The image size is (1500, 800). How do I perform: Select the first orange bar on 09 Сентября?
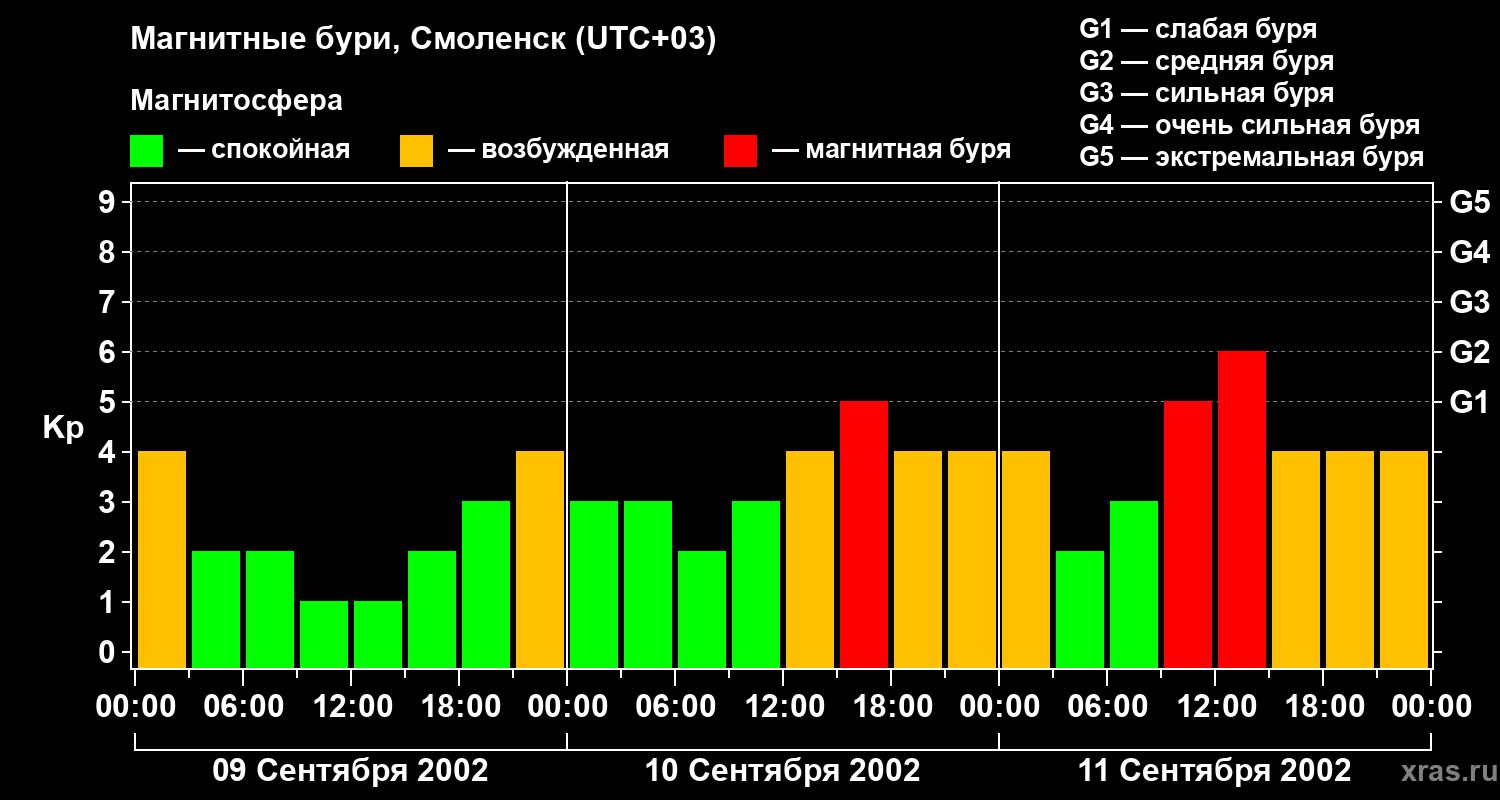point(162,560)
